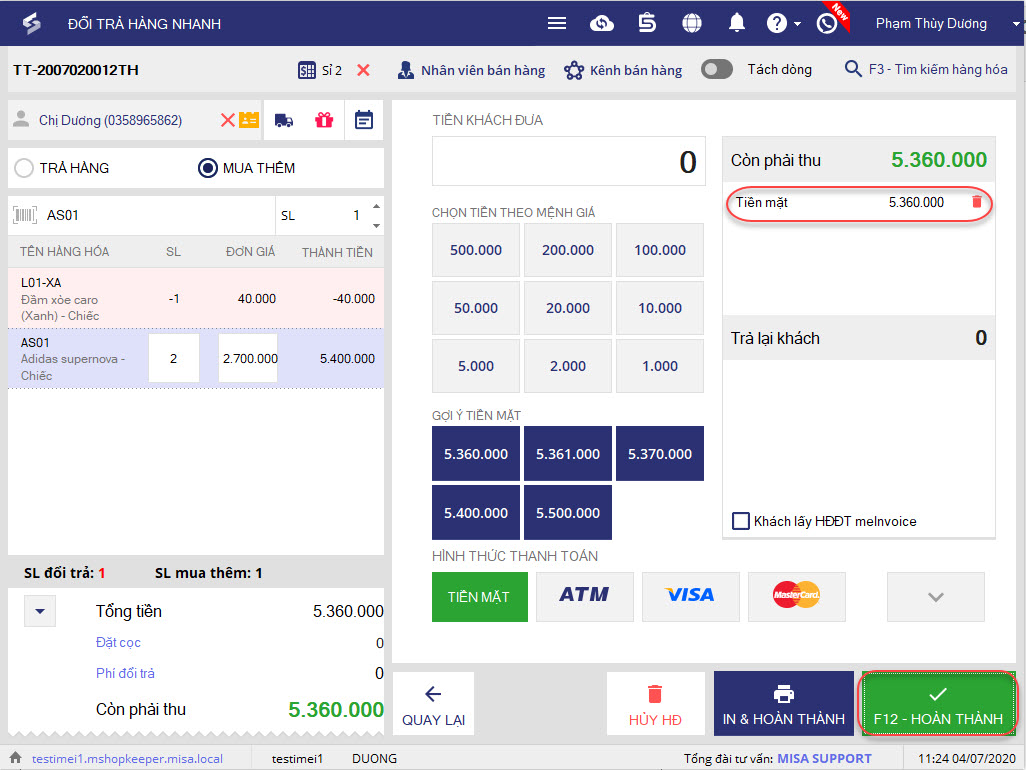The image size is (1026, 770).
Task: Choose Nhân viên bán hàng
Action: tap(470, 70)
